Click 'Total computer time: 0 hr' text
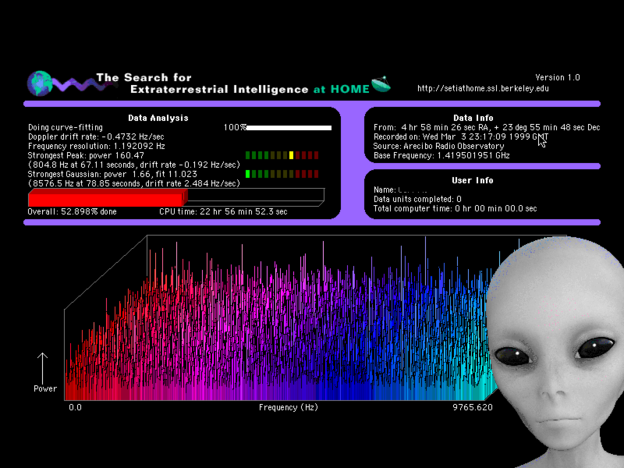Image resolution: width=624 pixels, height=468 pixels. pyautogui.click(x=455, y=209)
